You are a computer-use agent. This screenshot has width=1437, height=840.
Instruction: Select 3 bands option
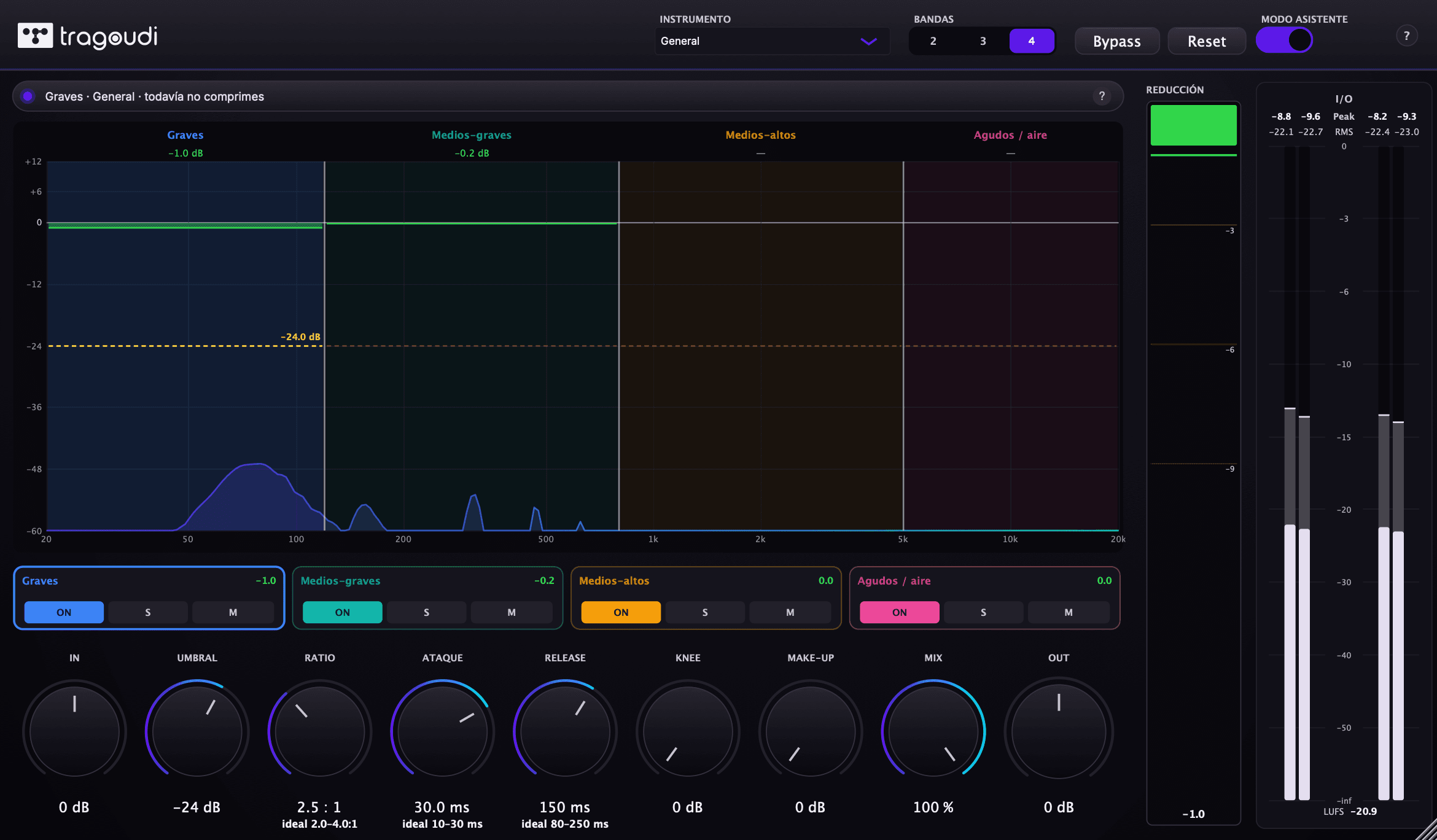click(x=983, y=41)
